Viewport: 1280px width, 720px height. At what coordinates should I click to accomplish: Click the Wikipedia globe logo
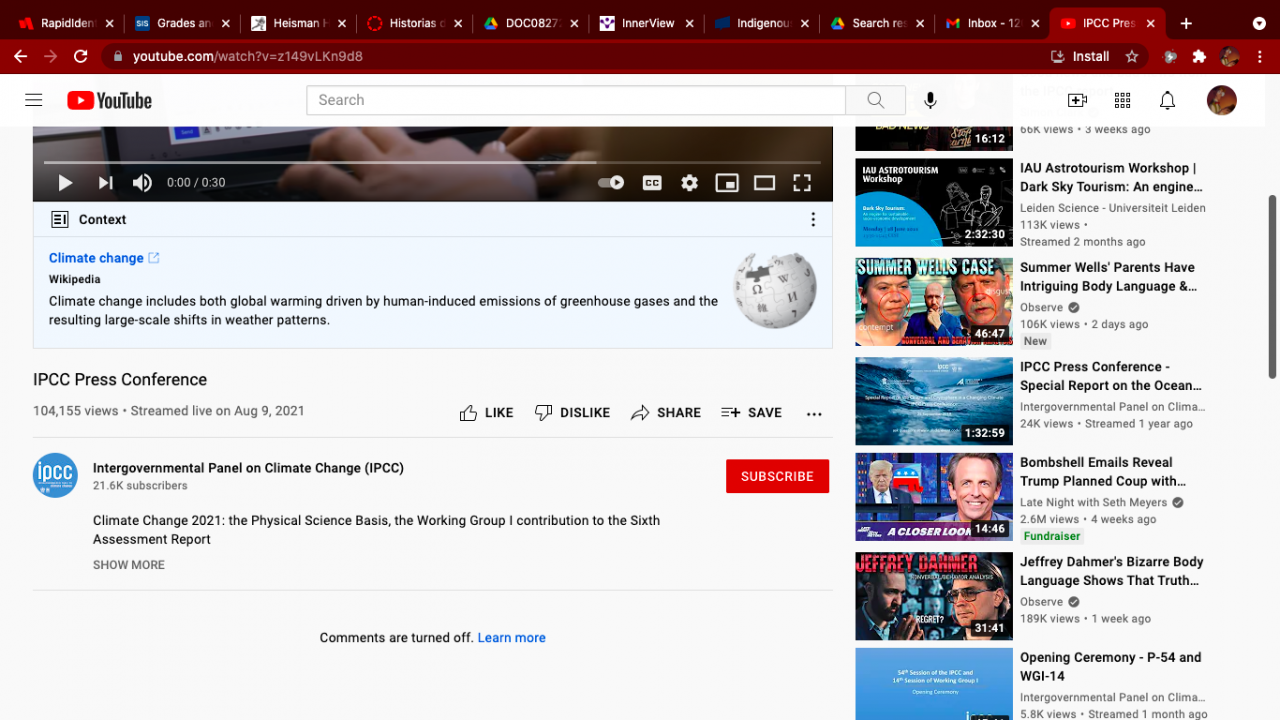click(x=774, y=290)
